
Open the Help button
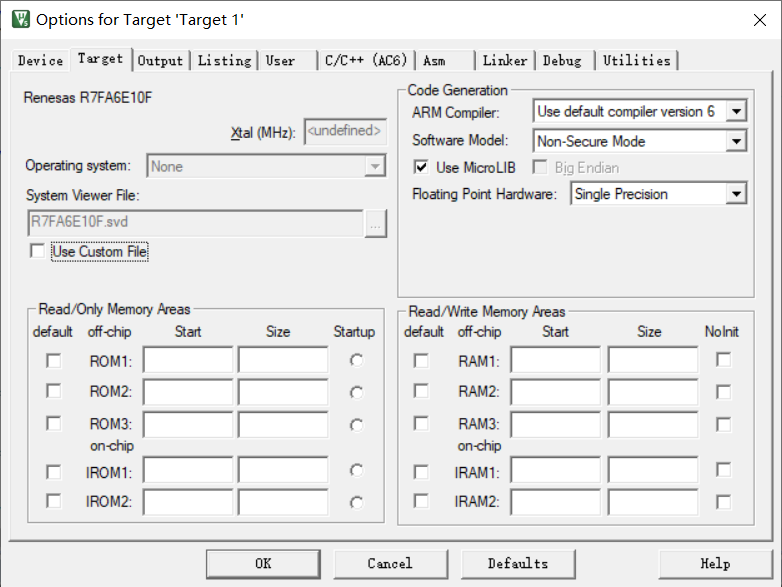pyautogui.click(x=715, y=564)
